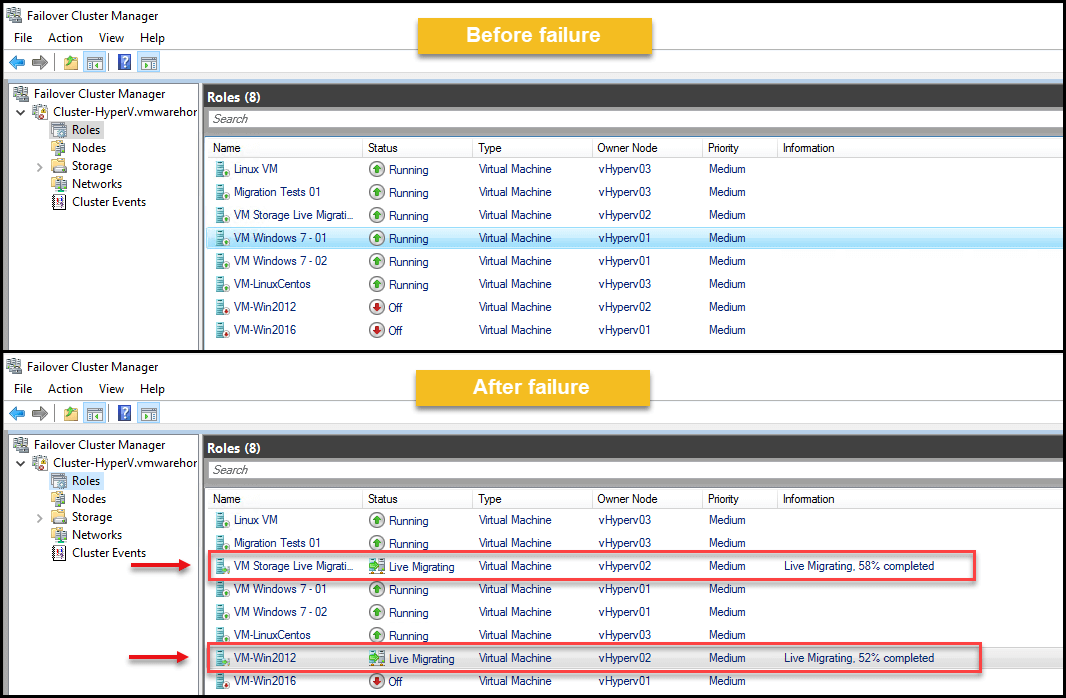The width and height of the screenshot is (1066, 698).
Task: Sort by Priority column header in the lower list
Action: 723,499
